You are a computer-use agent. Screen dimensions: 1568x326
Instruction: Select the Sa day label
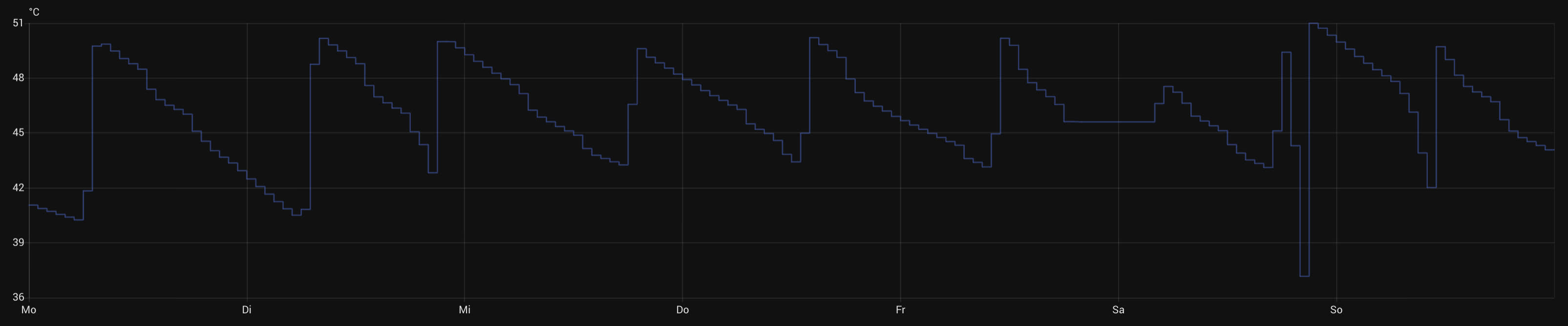click(x=1118, y=309)
